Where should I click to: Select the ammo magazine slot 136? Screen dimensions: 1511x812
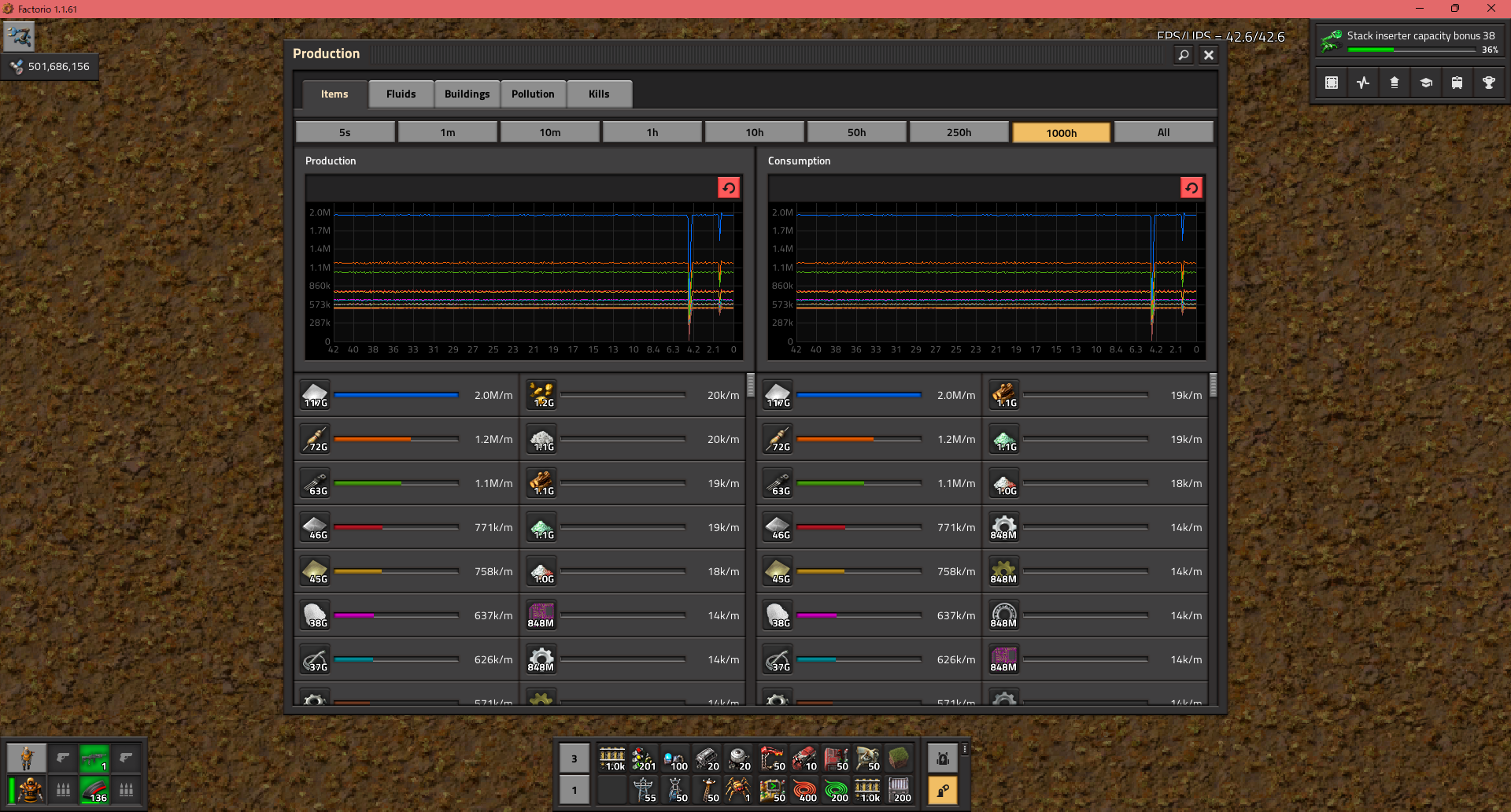click(94, 789)
